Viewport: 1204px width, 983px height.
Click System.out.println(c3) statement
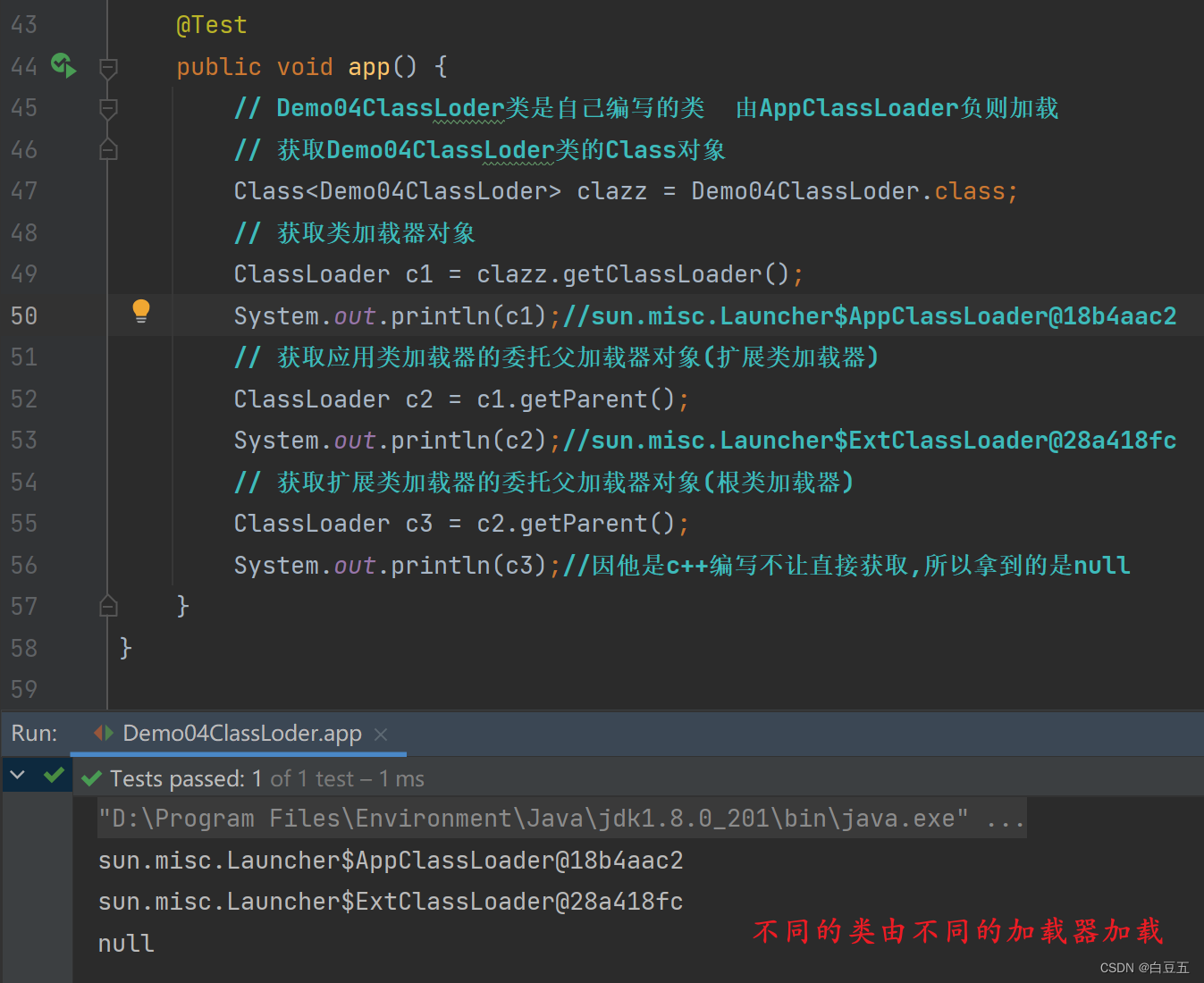pos(397,566)
